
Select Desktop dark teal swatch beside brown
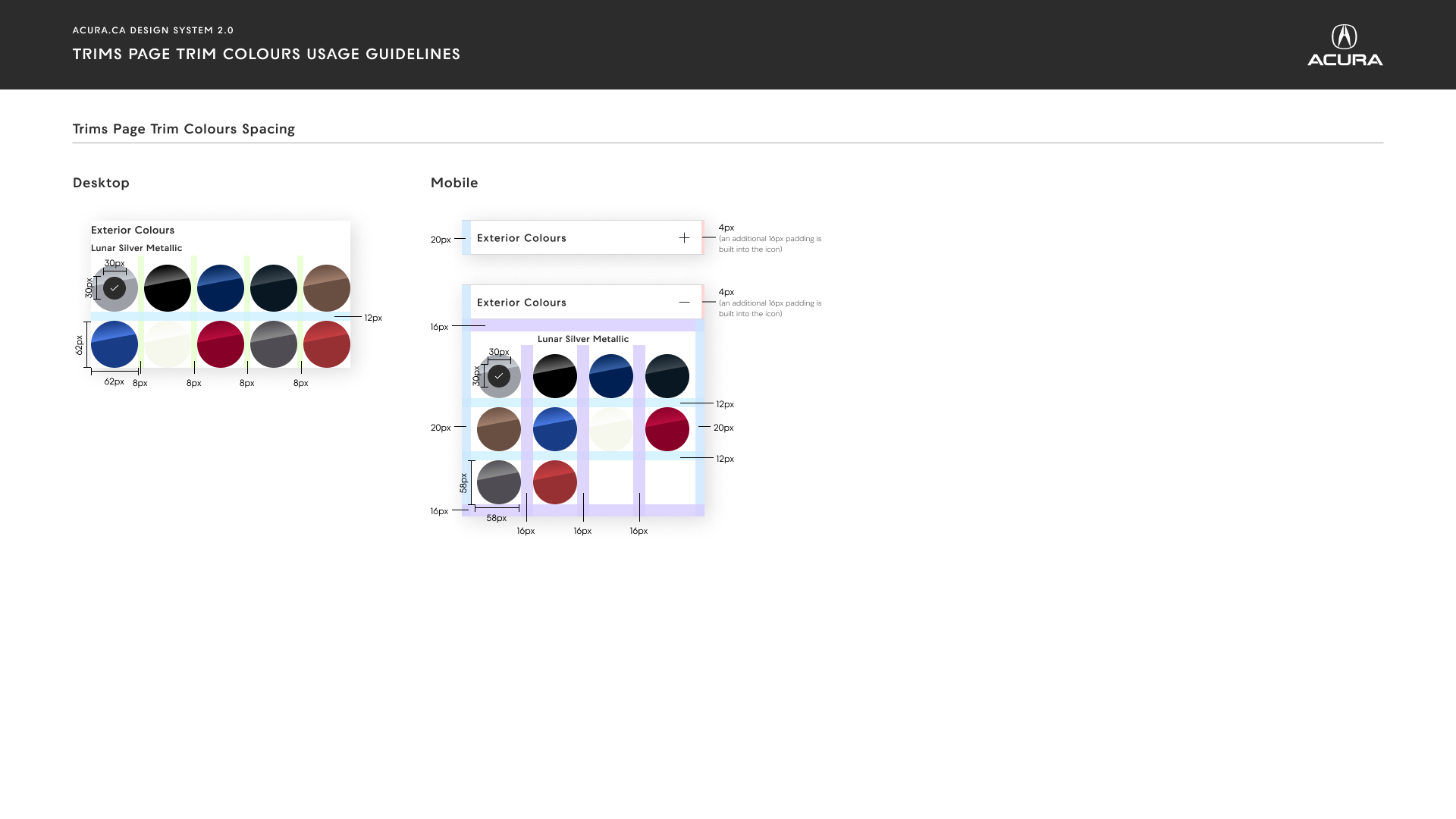[274, 288]
